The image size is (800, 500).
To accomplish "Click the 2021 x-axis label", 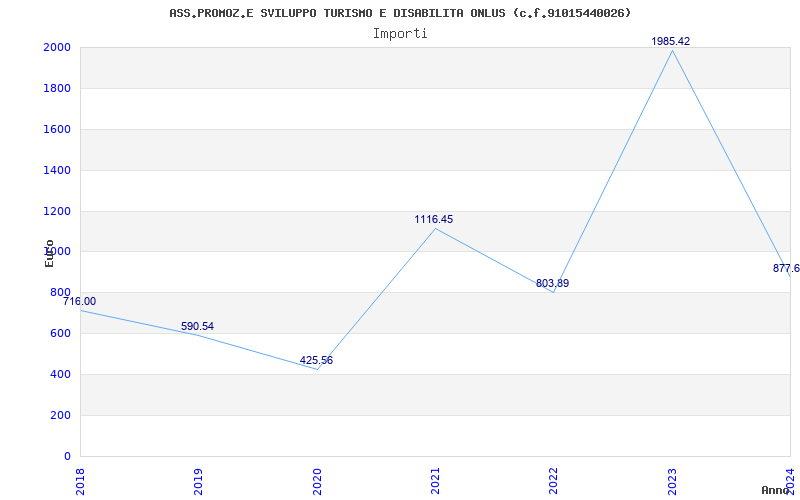I will [x=435, y=481].
